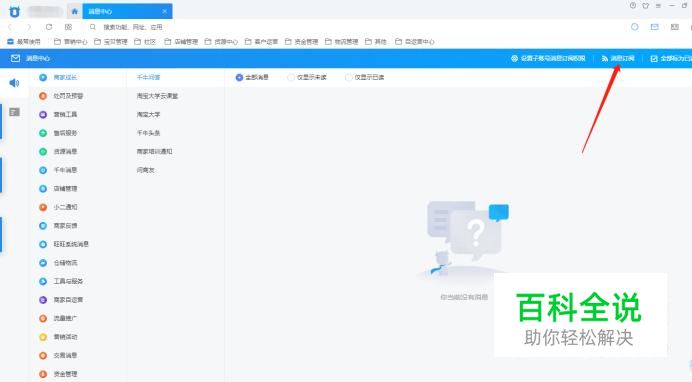
Task: Open the 工具与服务 message category
Action: [x=68, y=281]
